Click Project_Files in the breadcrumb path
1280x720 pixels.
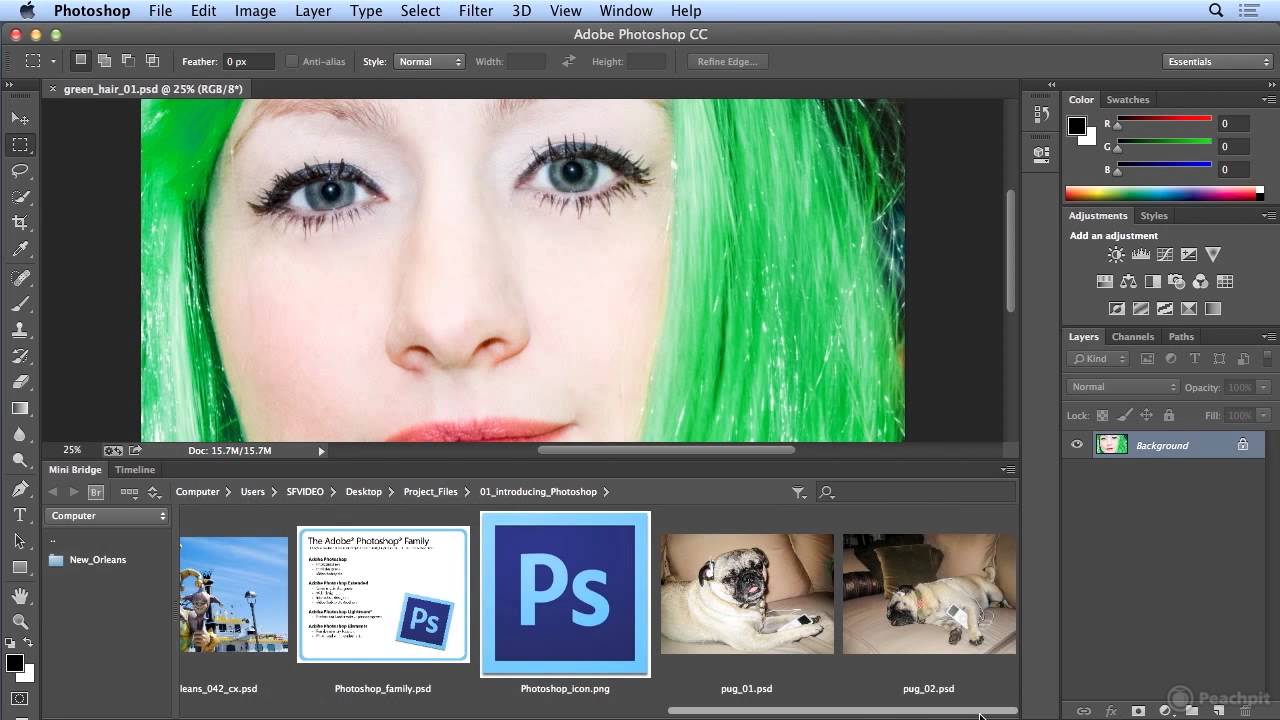click(430, 492)
